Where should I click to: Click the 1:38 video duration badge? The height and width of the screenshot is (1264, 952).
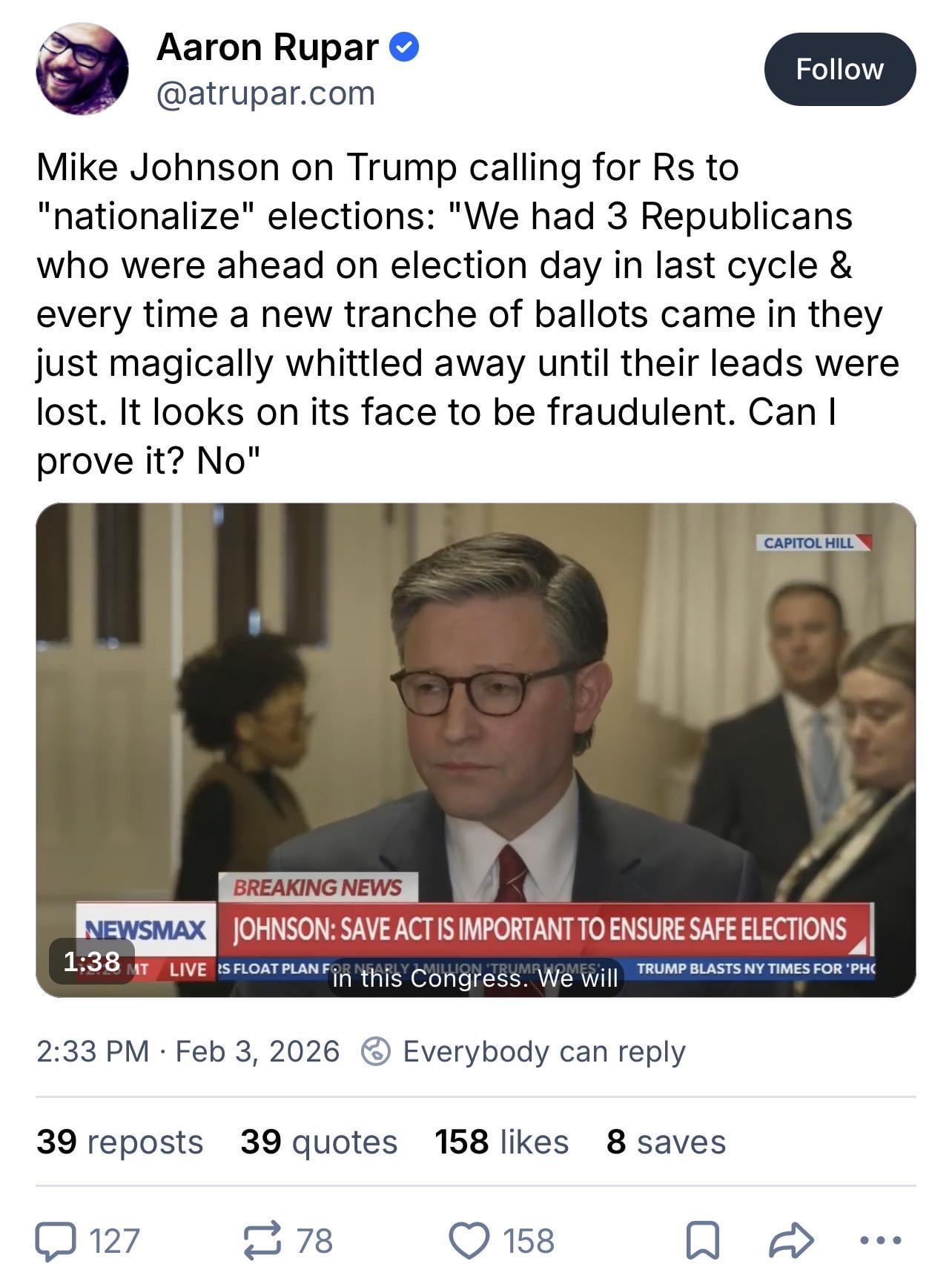[x=92, y=961]
